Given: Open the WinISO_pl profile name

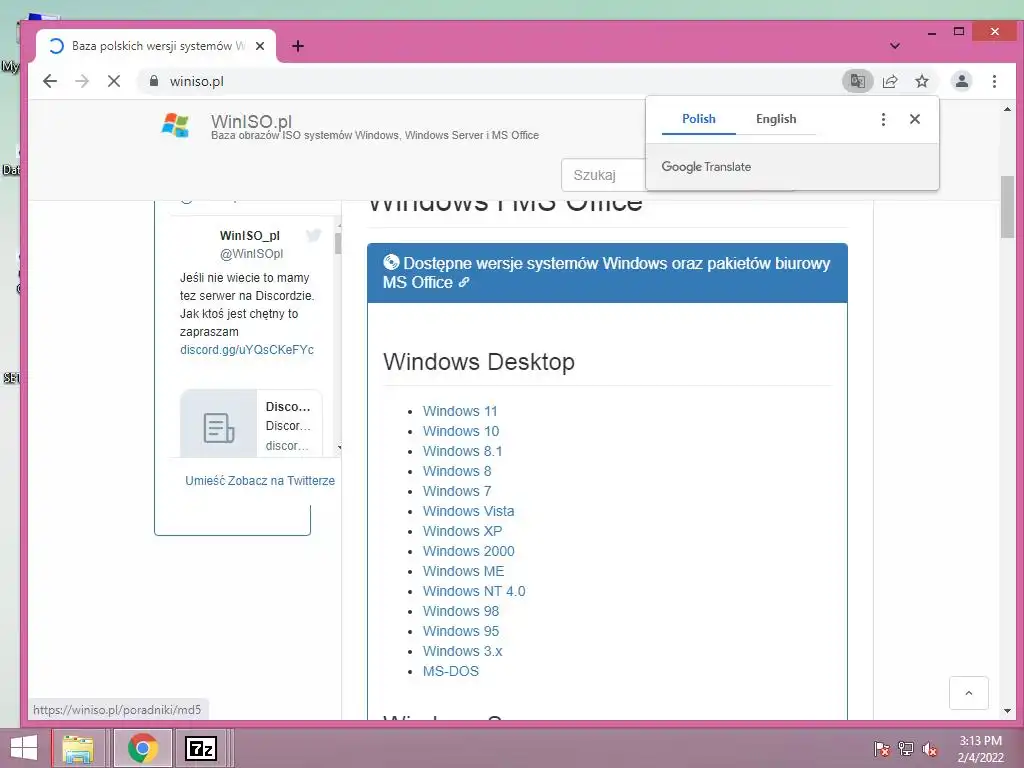Looking at the screenshot, I should point(249,235).
